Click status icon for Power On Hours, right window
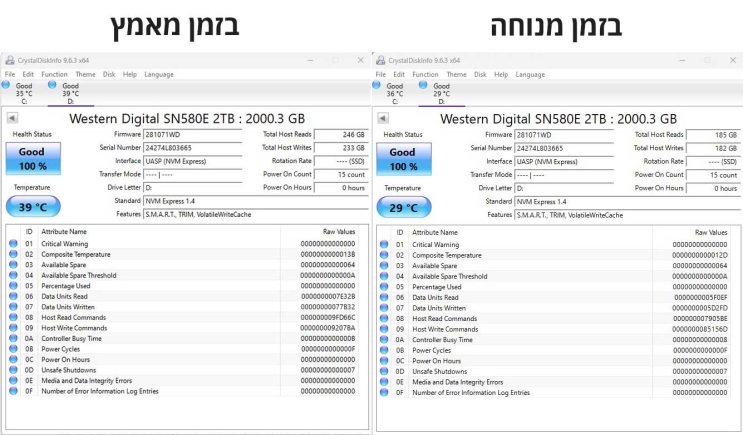 (384, 361)
